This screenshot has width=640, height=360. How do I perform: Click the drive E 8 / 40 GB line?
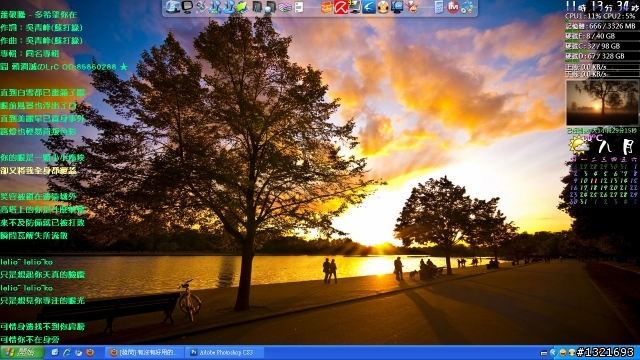pos(590,36)
